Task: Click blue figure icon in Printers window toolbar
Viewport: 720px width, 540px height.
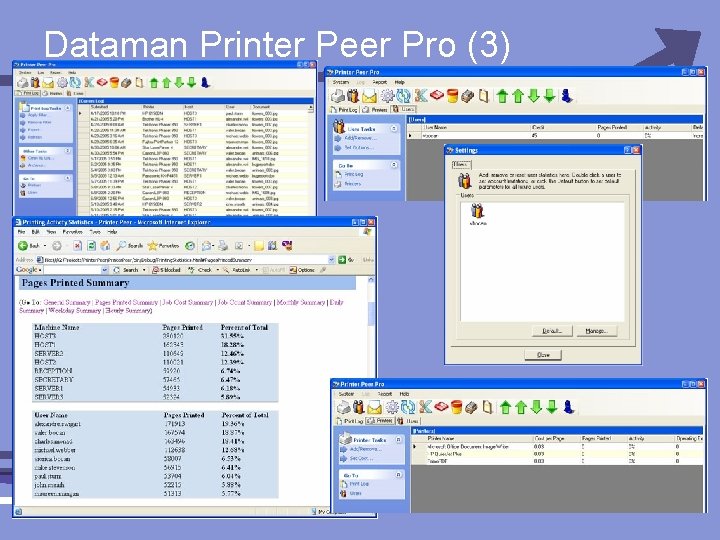Action: [568, 407]
